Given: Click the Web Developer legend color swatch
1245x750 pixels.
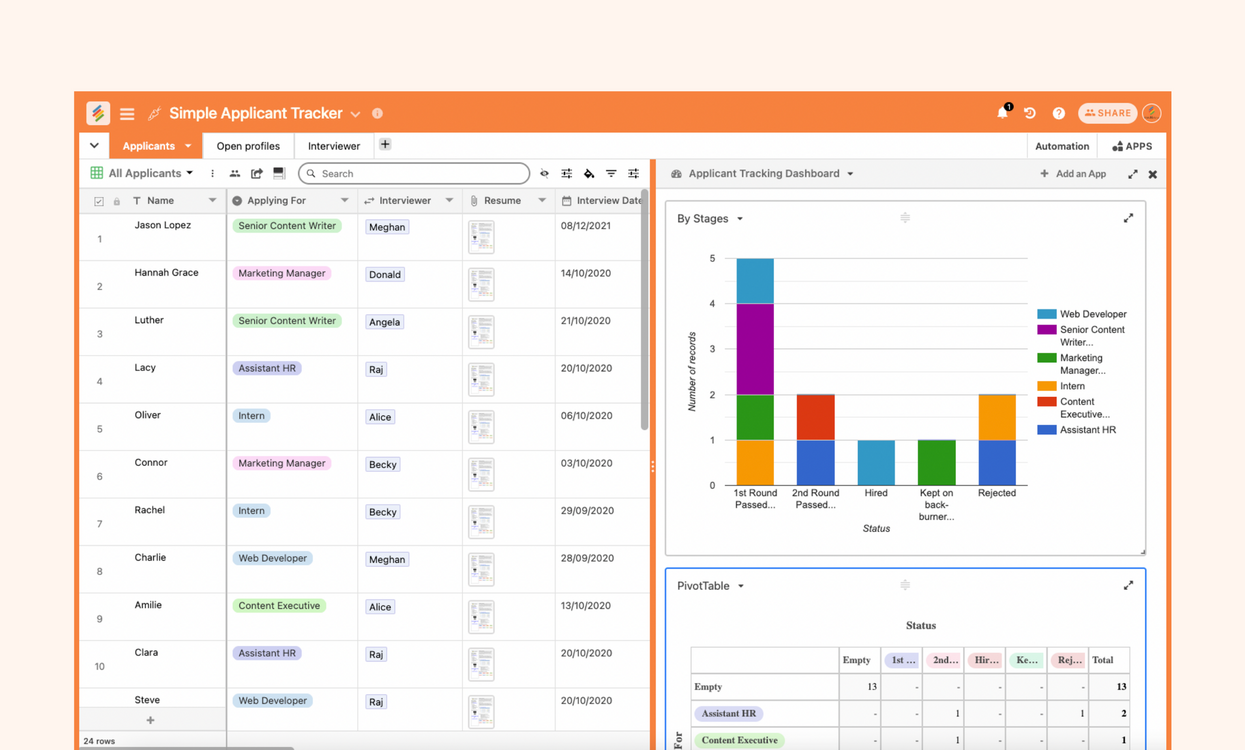Looking at the screenshot, I should coord(1046,314).
